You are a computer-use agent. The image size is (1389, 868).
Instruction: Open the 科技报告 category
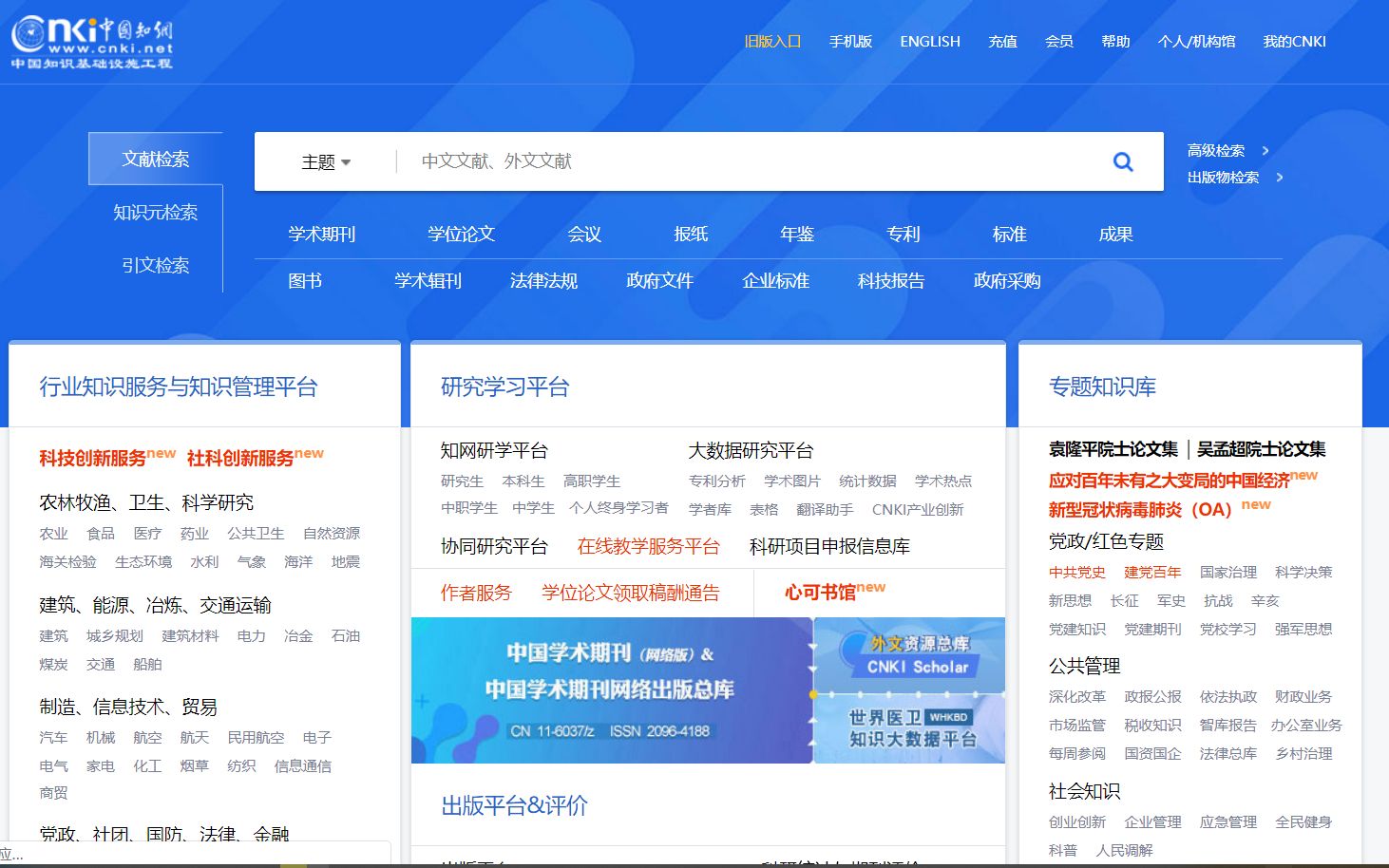click(x=891, y=281)
